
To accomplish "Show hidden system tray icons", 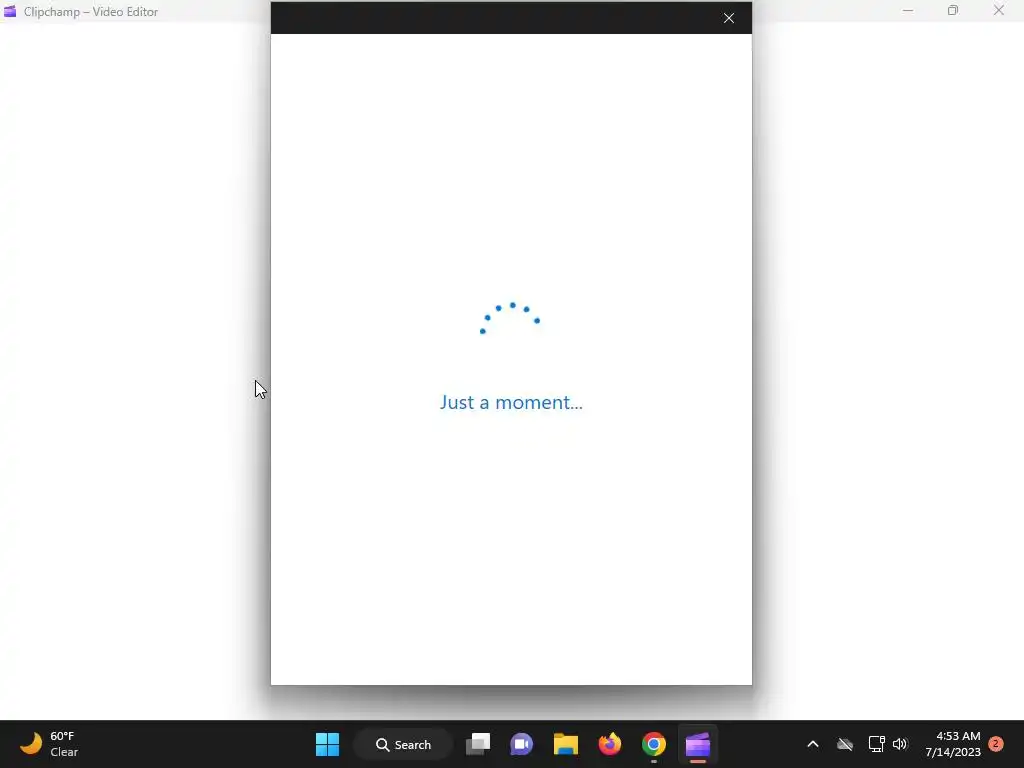I will coord(812,744).
